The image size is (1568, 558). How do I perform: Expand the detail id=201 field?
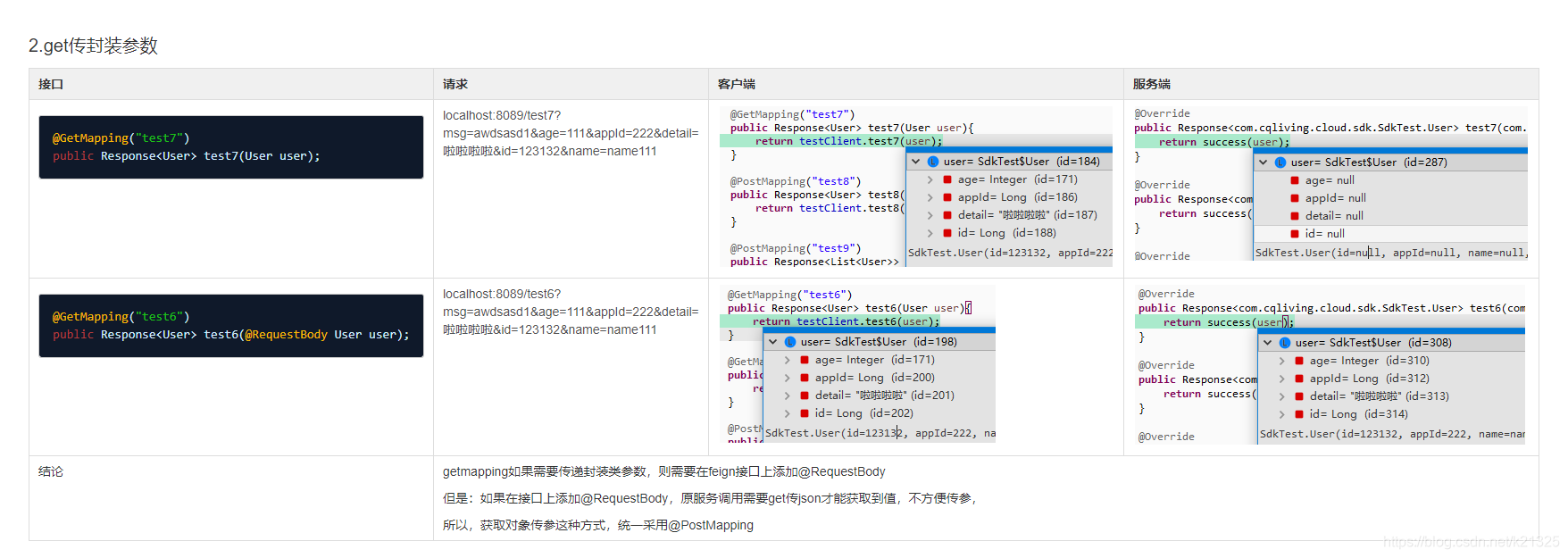tap(788, 396)
